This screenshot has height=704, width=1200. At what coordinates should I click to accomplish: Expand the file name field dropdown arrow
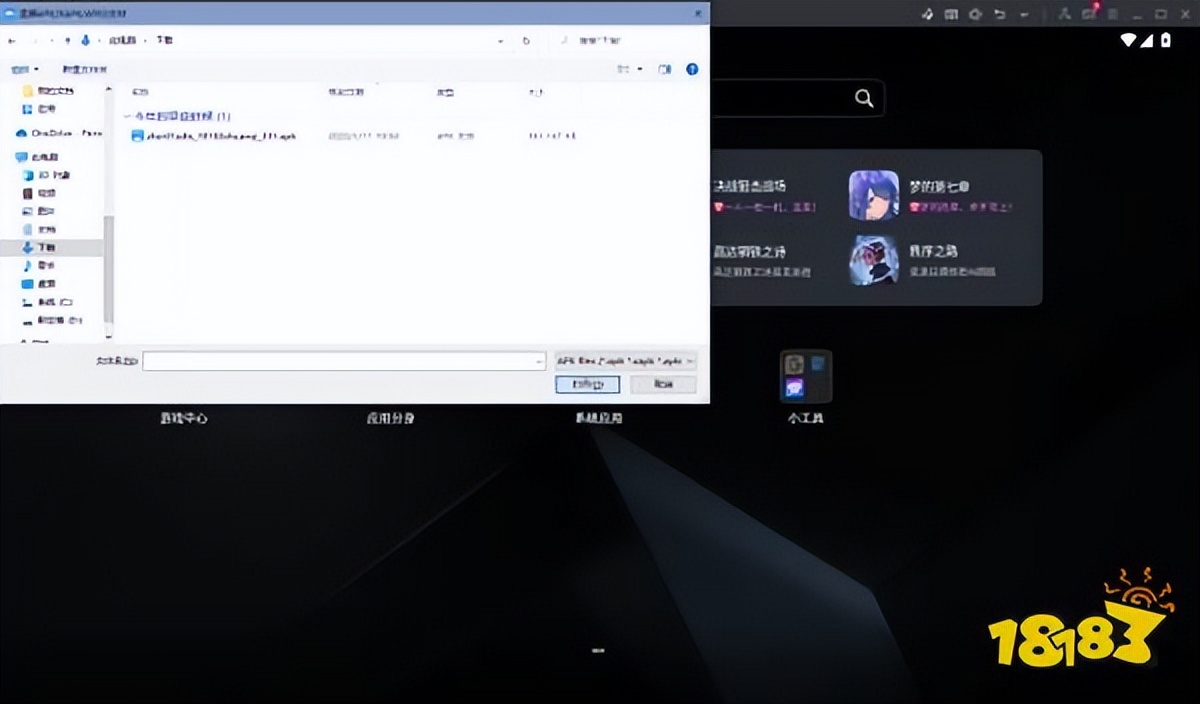[538, 361]
